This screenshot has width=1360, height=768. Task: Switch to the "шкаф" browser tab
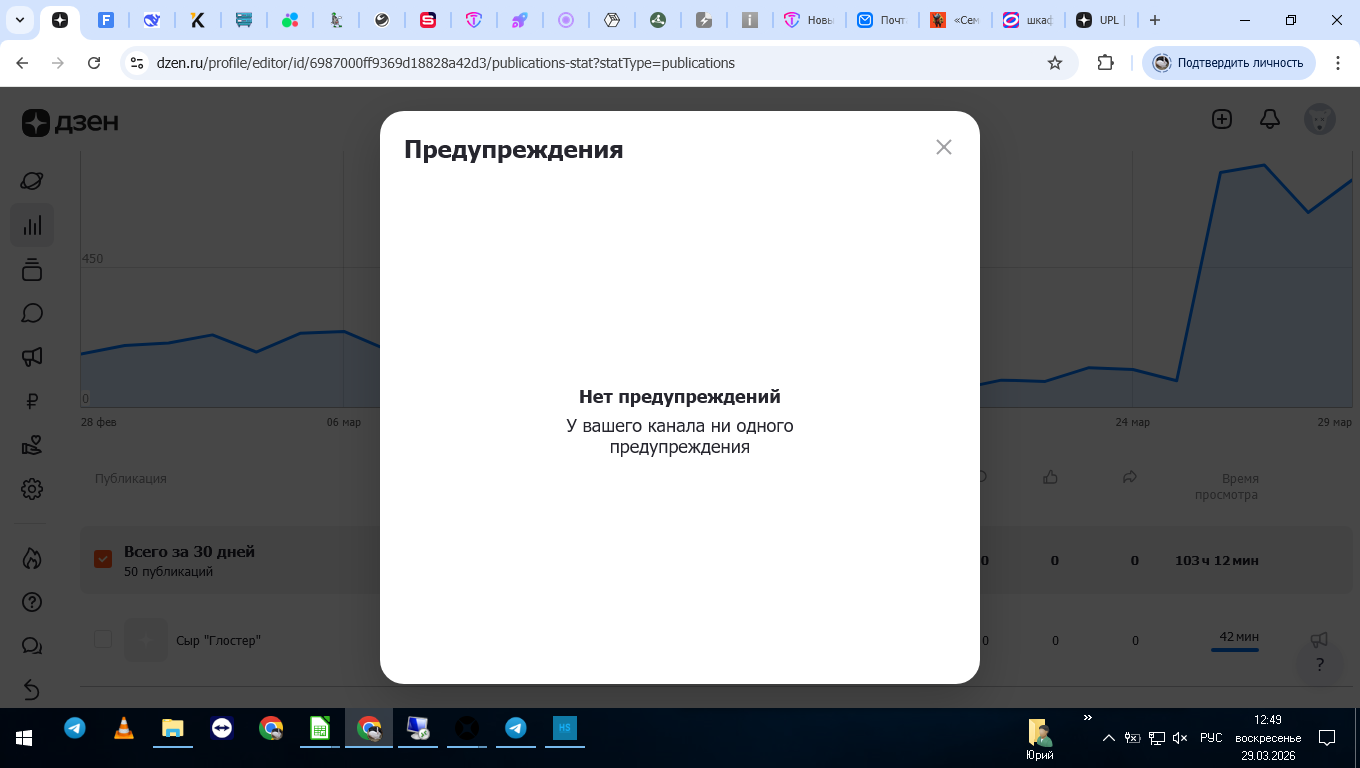pyautogui.click(x=1027, y=20)
